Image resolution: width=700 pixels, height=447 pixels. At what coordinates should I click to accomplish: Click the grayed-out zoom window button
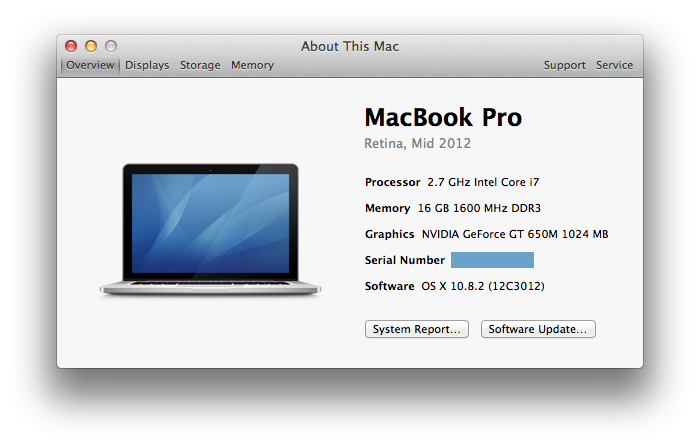click(111, 46)
